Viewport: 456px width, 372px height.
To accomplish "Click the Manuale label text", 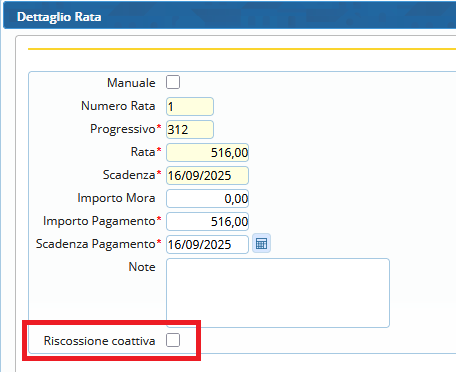I will (131, 83).
